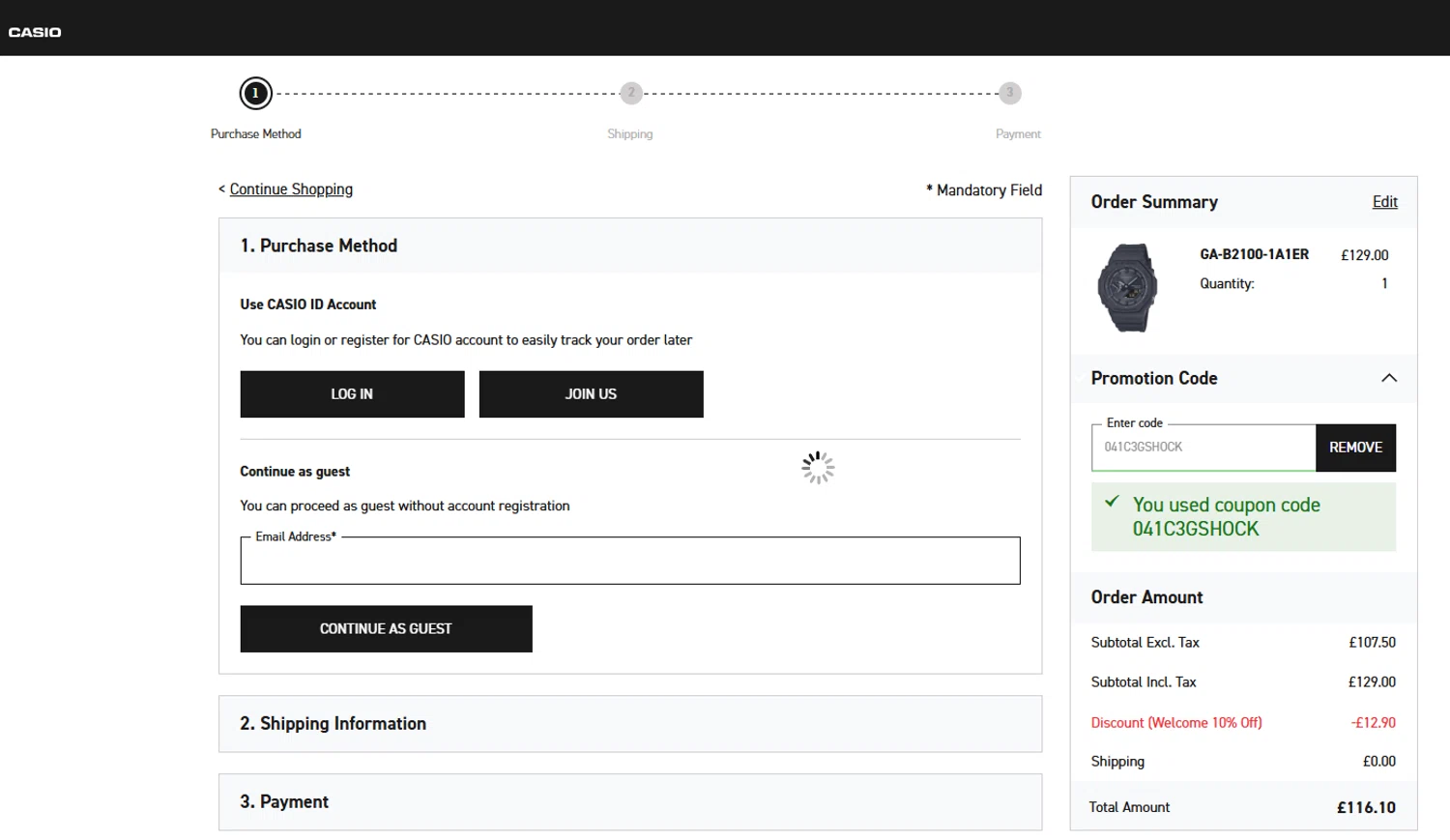The width and height of the screenshot is (1450, 840).
Task: Focus the Email Address field
Action: [630, 561]
